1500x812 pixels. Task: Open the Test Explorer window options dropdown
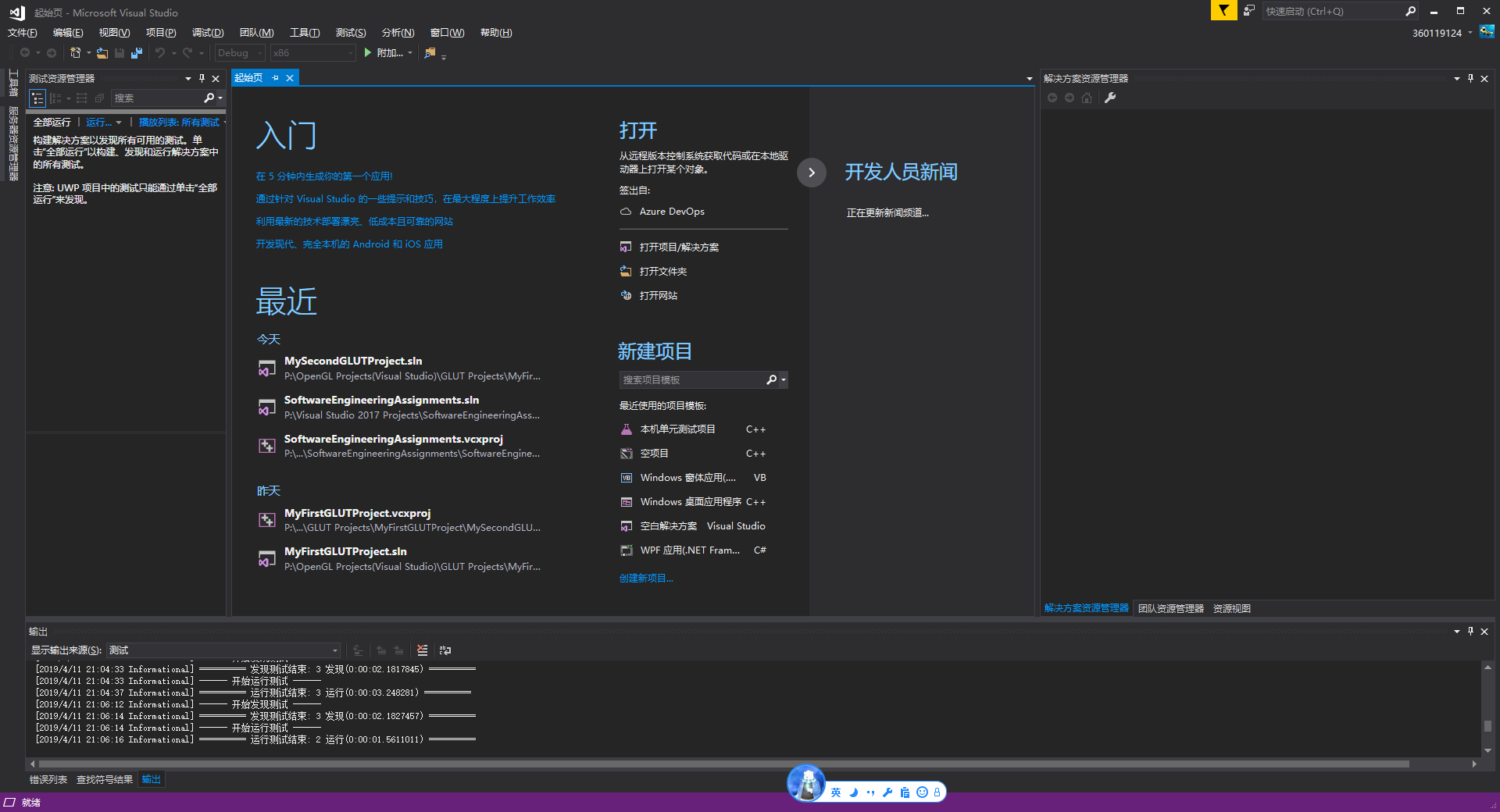pos(188,78)
